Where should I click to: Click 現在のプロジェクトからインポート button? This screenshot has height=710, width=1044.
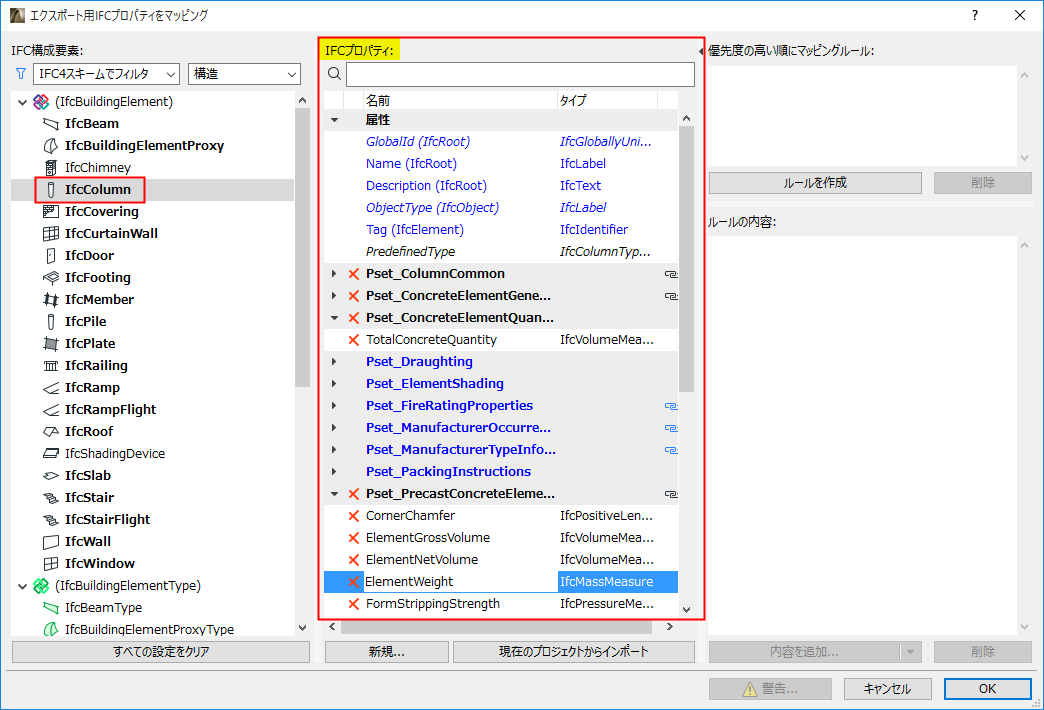[x=574, y=651]
